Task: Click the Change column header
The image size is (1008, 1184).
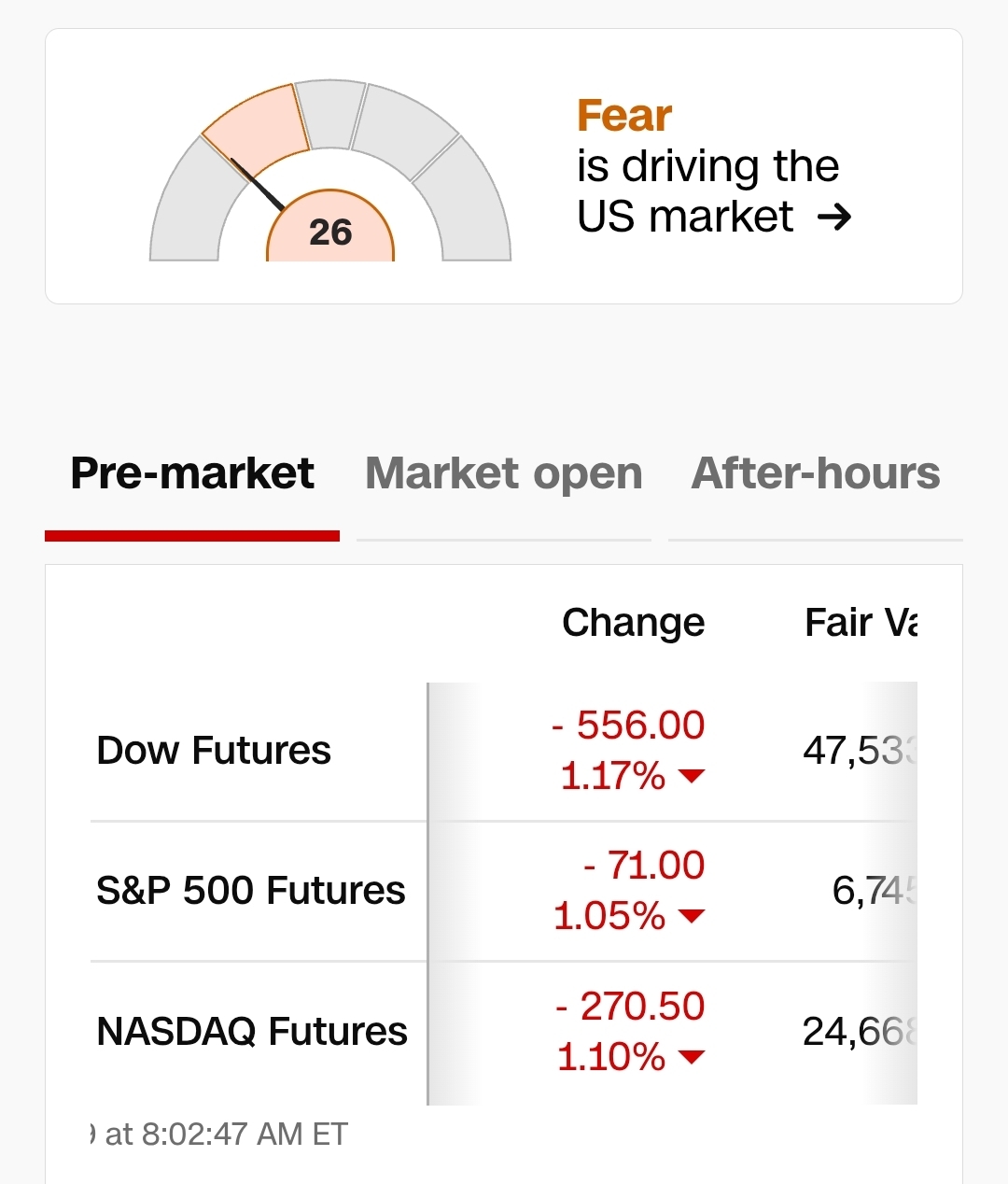Action: pos(633,623)
